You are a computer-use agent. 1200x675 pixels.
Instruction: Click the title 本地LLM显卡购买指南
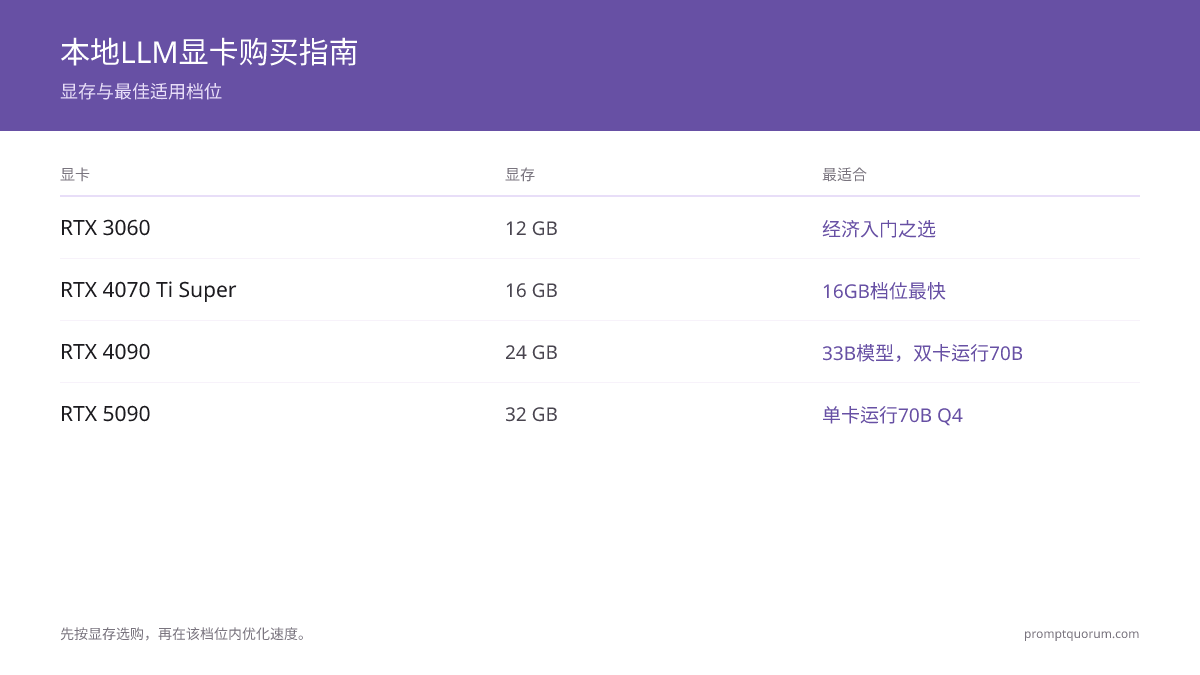[x=209, y=52]
